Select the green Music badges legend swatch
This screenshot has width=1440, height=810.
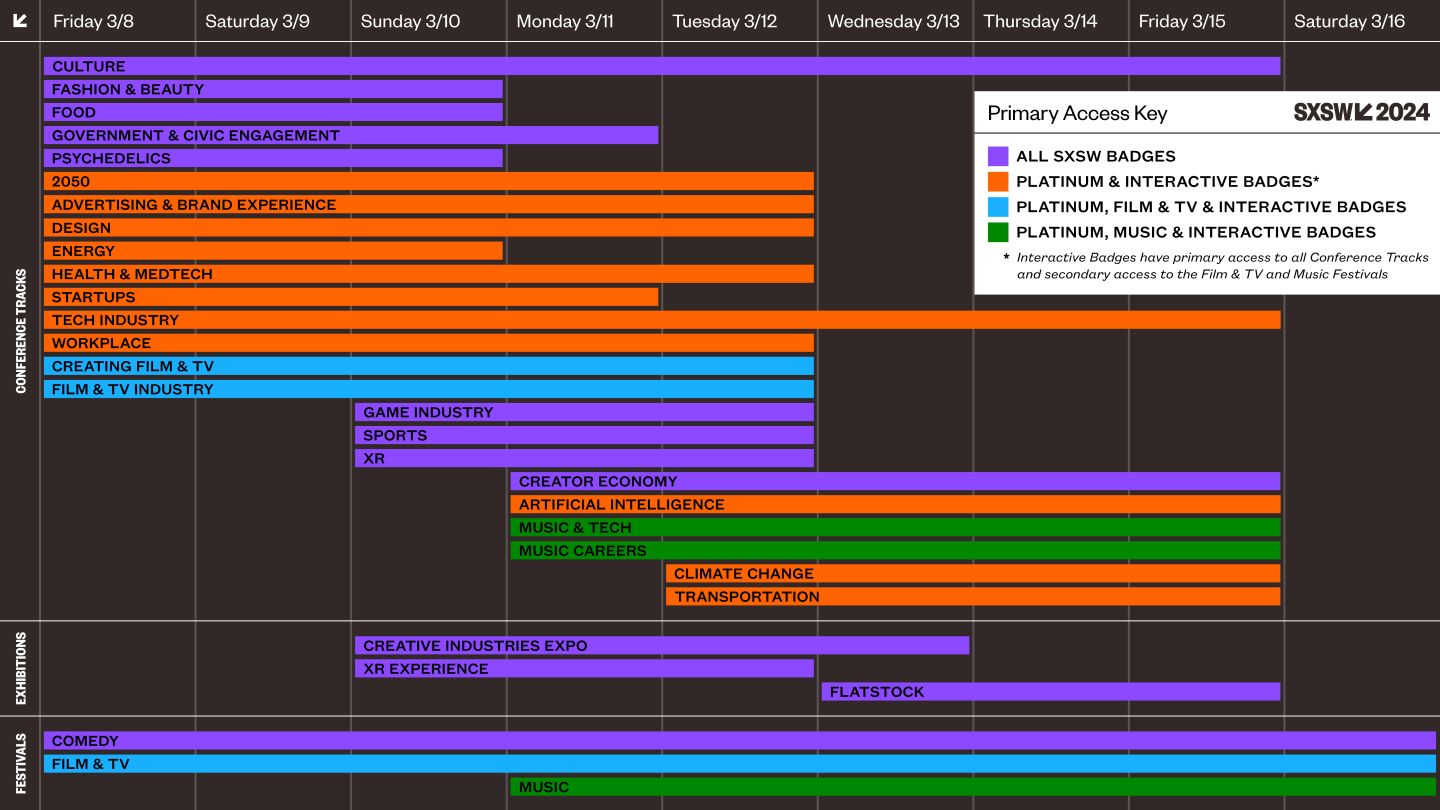[x=998, y=232]
